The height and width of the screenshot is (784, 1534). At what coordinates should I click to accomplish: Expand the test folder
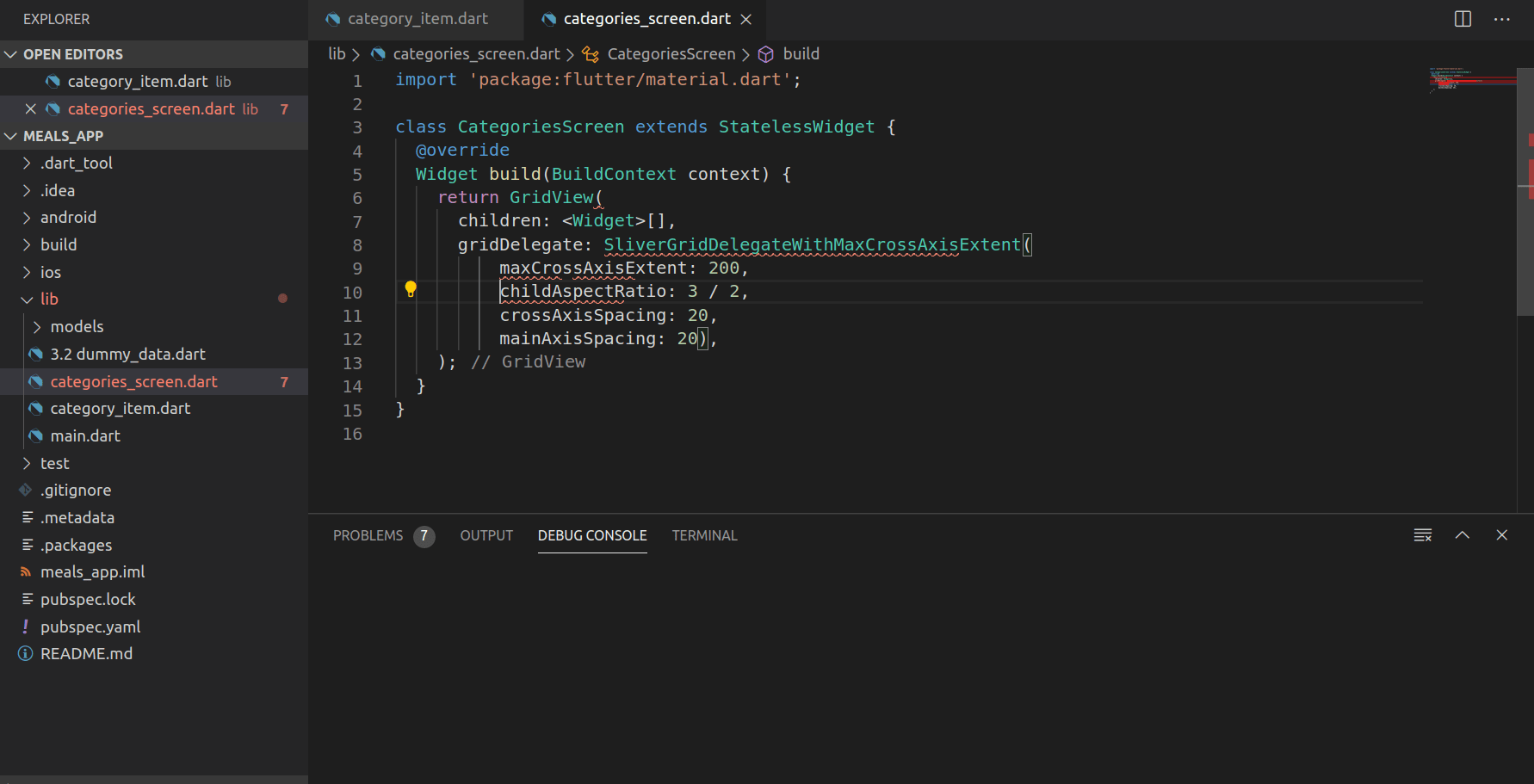(x=27, y=463)
